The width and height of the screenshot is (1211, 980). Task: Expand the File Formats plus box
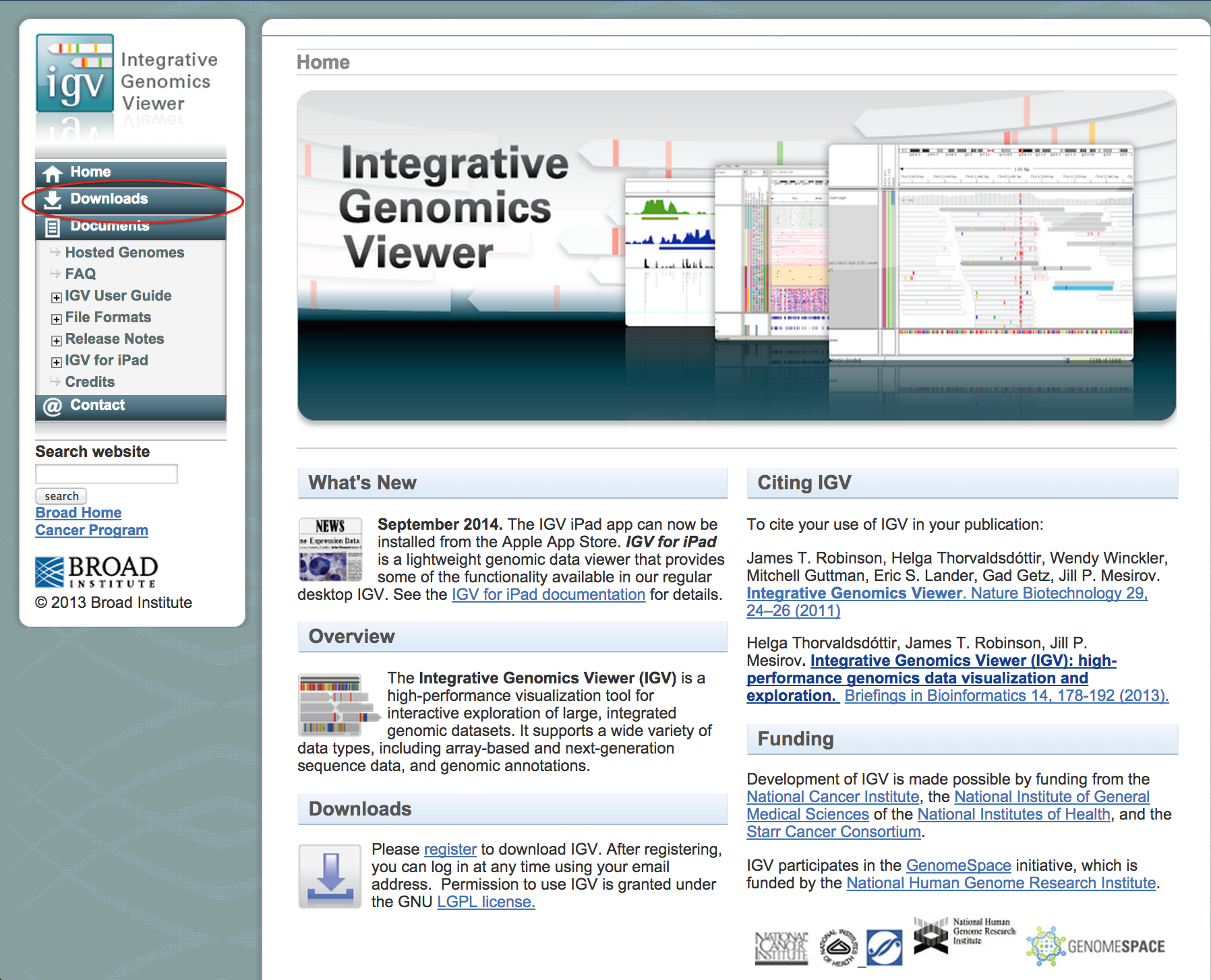tap(57, 319)
